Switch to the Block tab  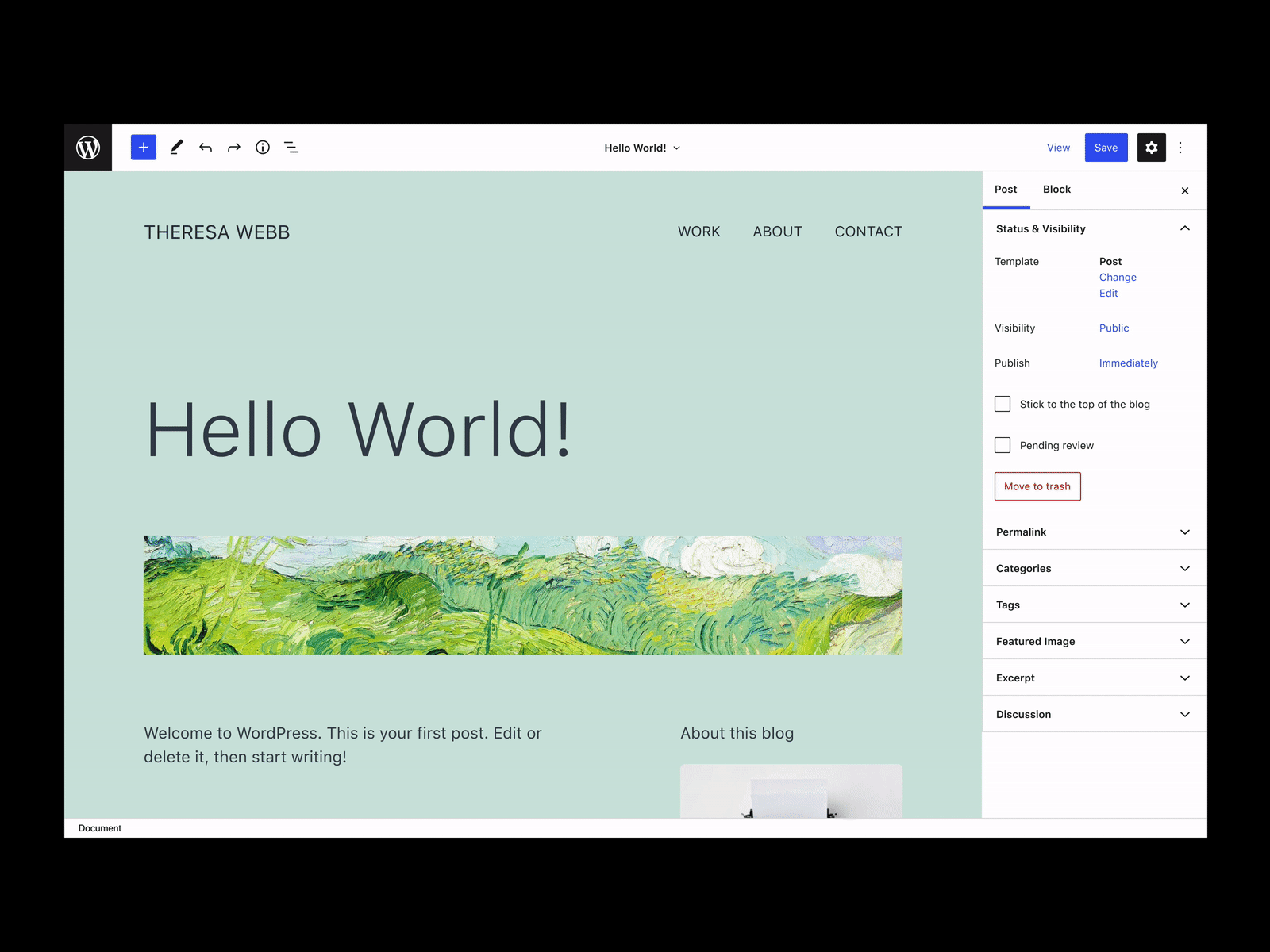click(x=1056, y=190)
